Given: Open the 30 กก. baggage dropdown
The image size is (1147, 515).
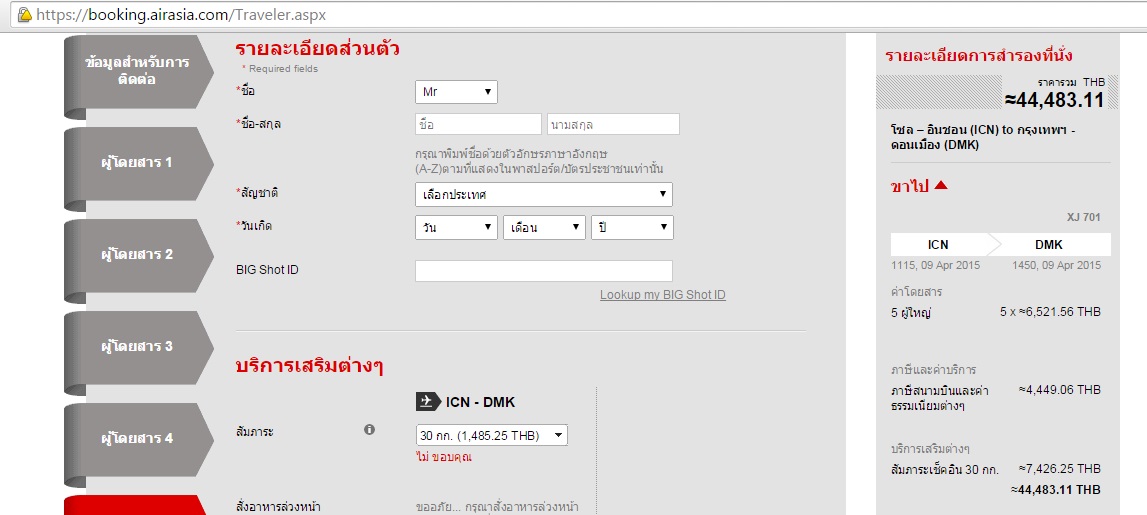Looking at the screenshot, I should tap(492, 435).
